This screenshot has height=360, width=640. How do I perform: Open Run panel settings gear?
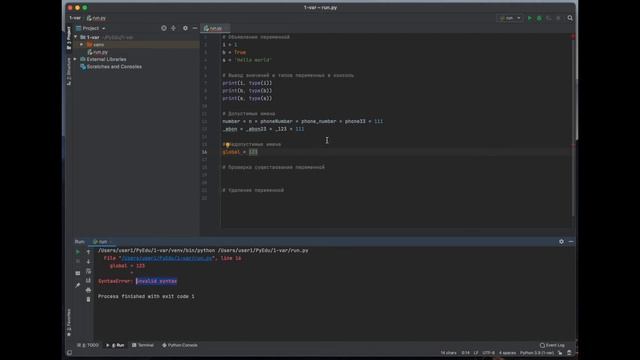[x=561, y=242]
